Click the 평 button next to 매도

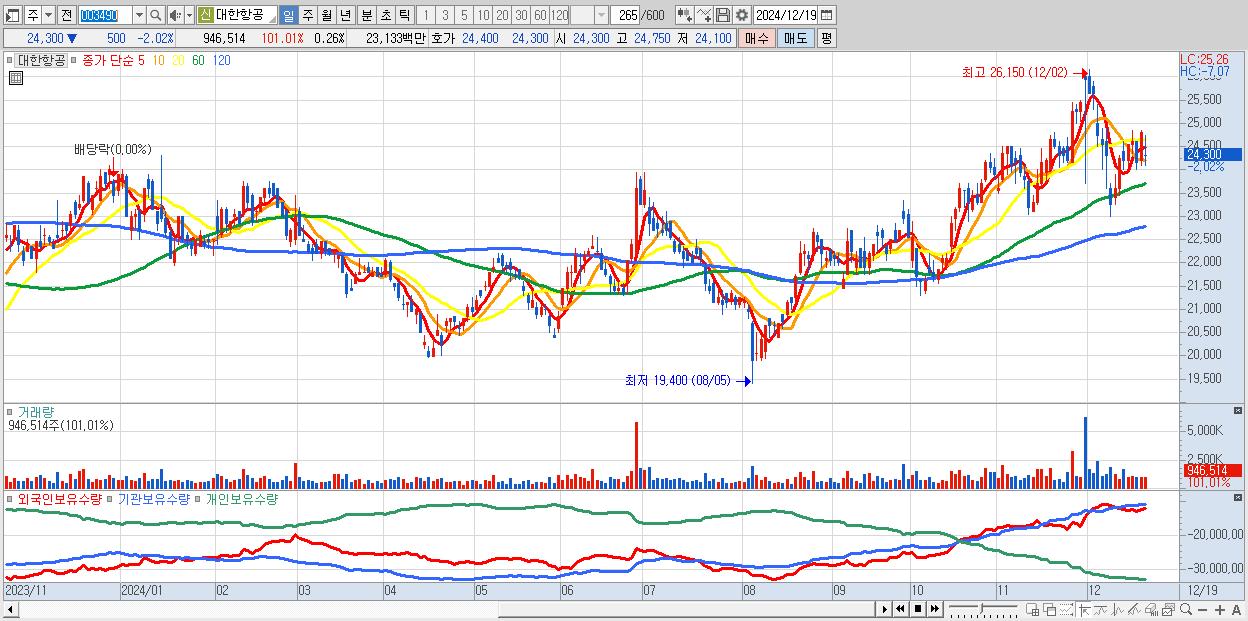point(826,38)
